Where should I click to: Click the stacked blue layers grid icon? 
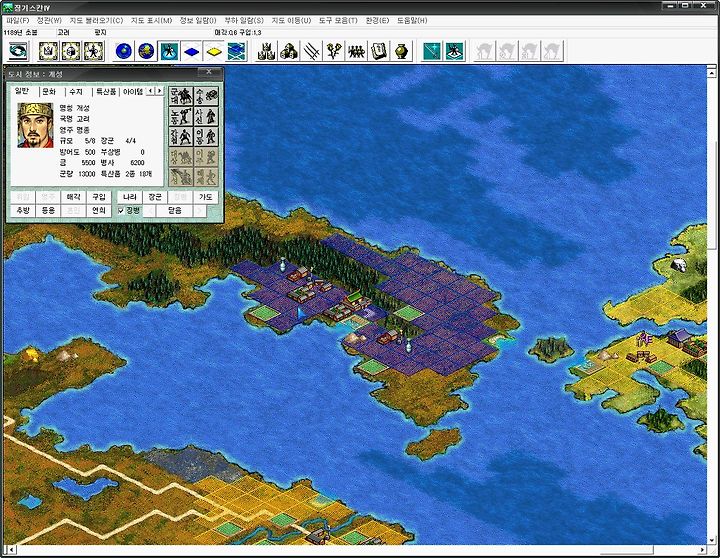point(236,51)
